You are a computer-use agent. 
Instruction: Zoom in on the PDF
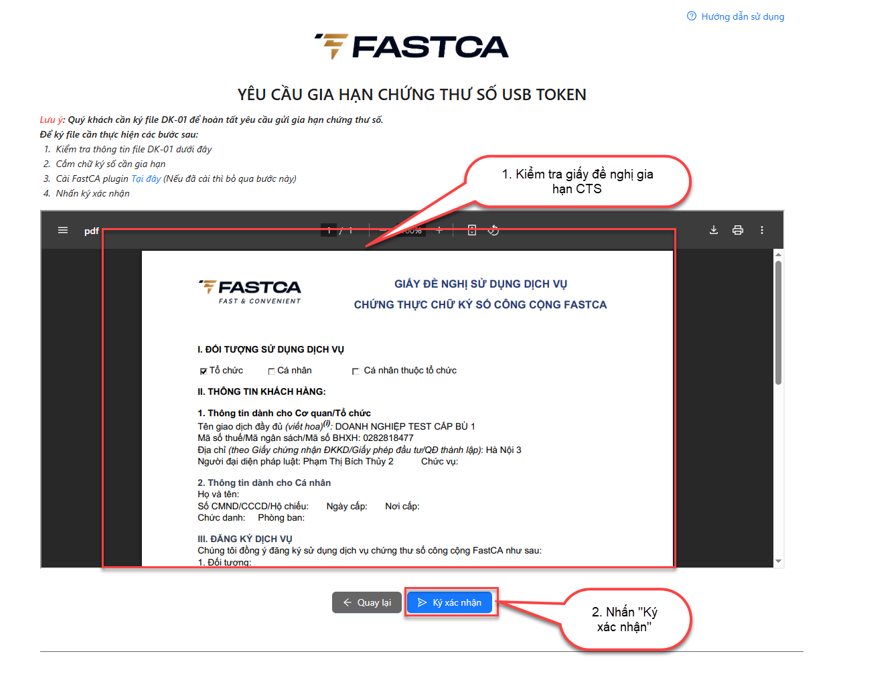click(x=439, y=230)
